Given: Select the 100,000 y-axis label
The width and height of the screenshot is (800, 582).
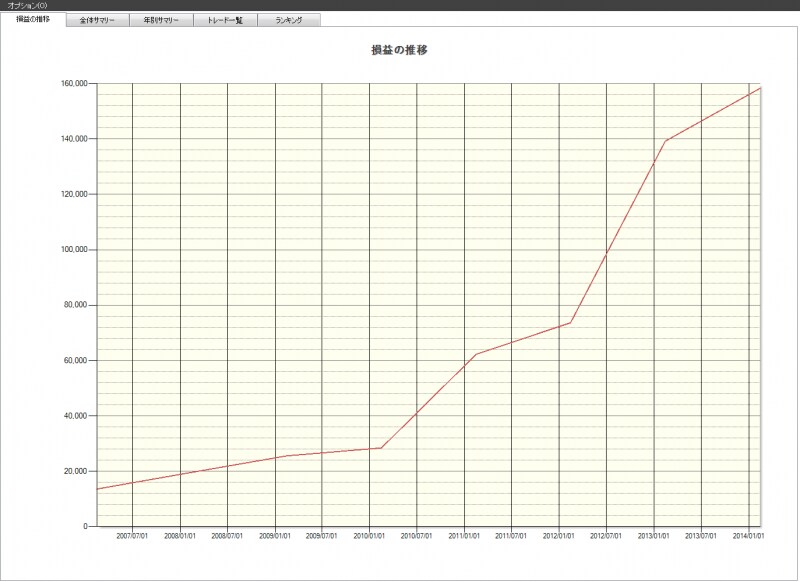Looking at the screenshot, I should (x=74, y=249).
